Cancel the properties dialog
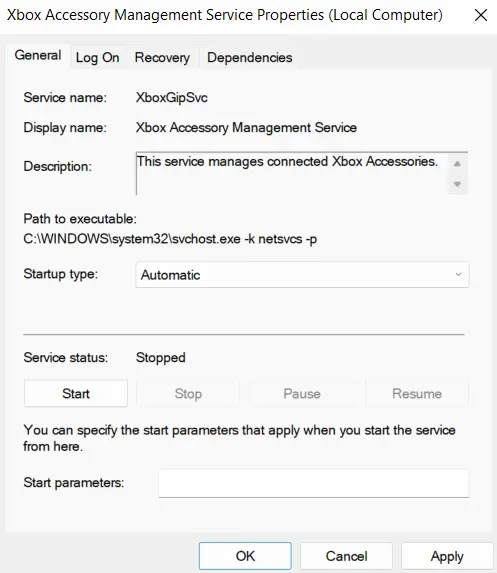 coord(346,556)
